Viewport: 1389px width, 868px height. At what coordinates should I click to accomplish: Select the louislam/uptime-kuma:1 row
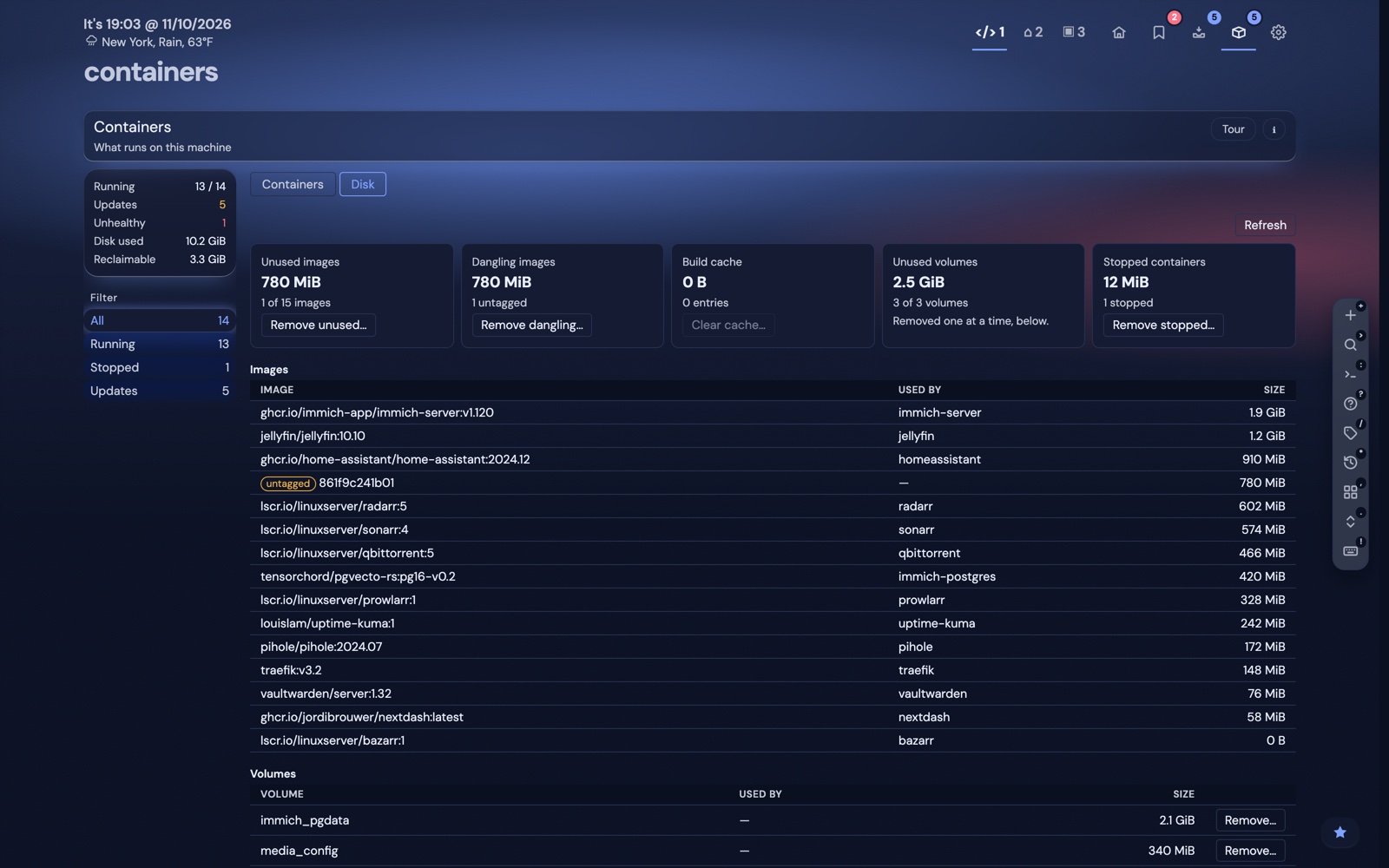pos(773,623)
